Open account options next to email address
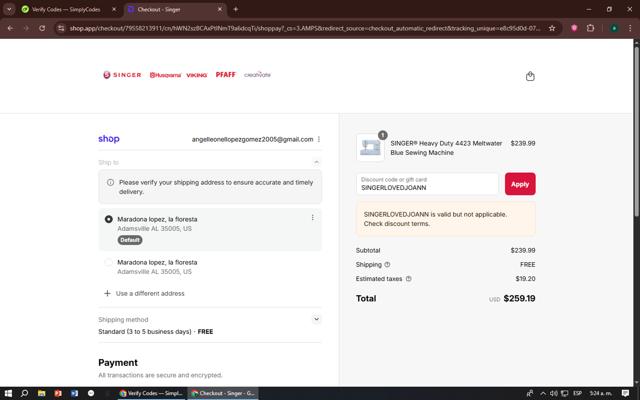Viewport: 640px width, 400px height. 319,139
